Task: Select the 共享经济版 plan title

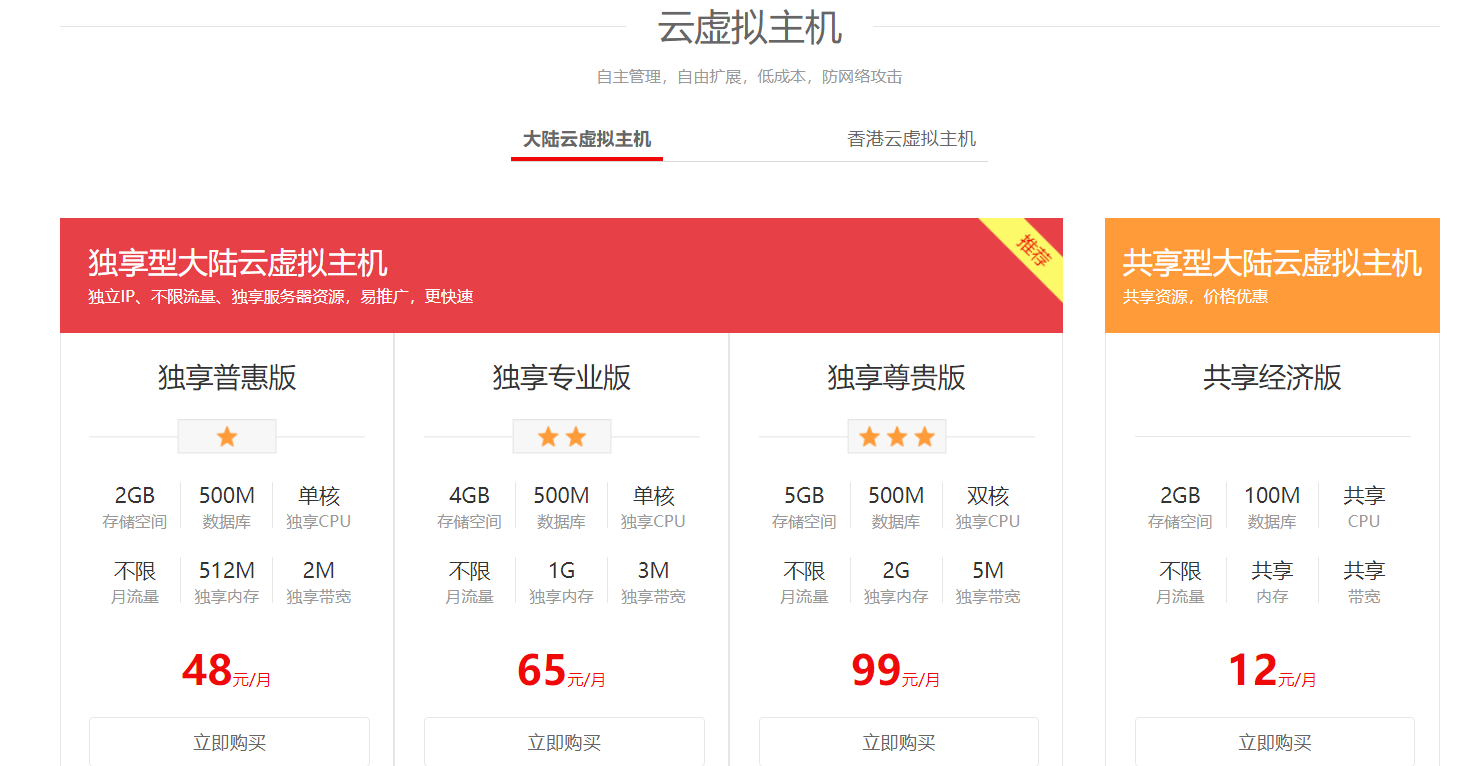Action: pyautogui.click(x=1272, y=378)
